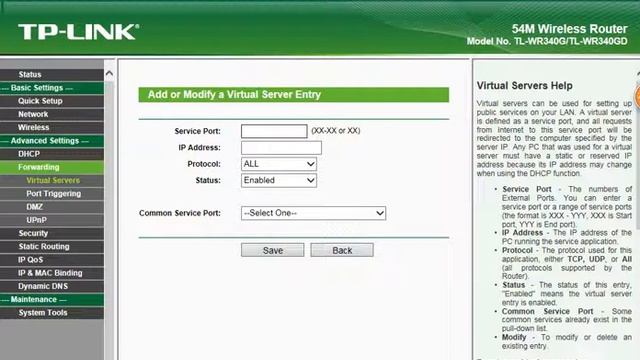Expand the Common Service Port dropdown
Screen dimensions: 640x360
[x=313, y=213]
